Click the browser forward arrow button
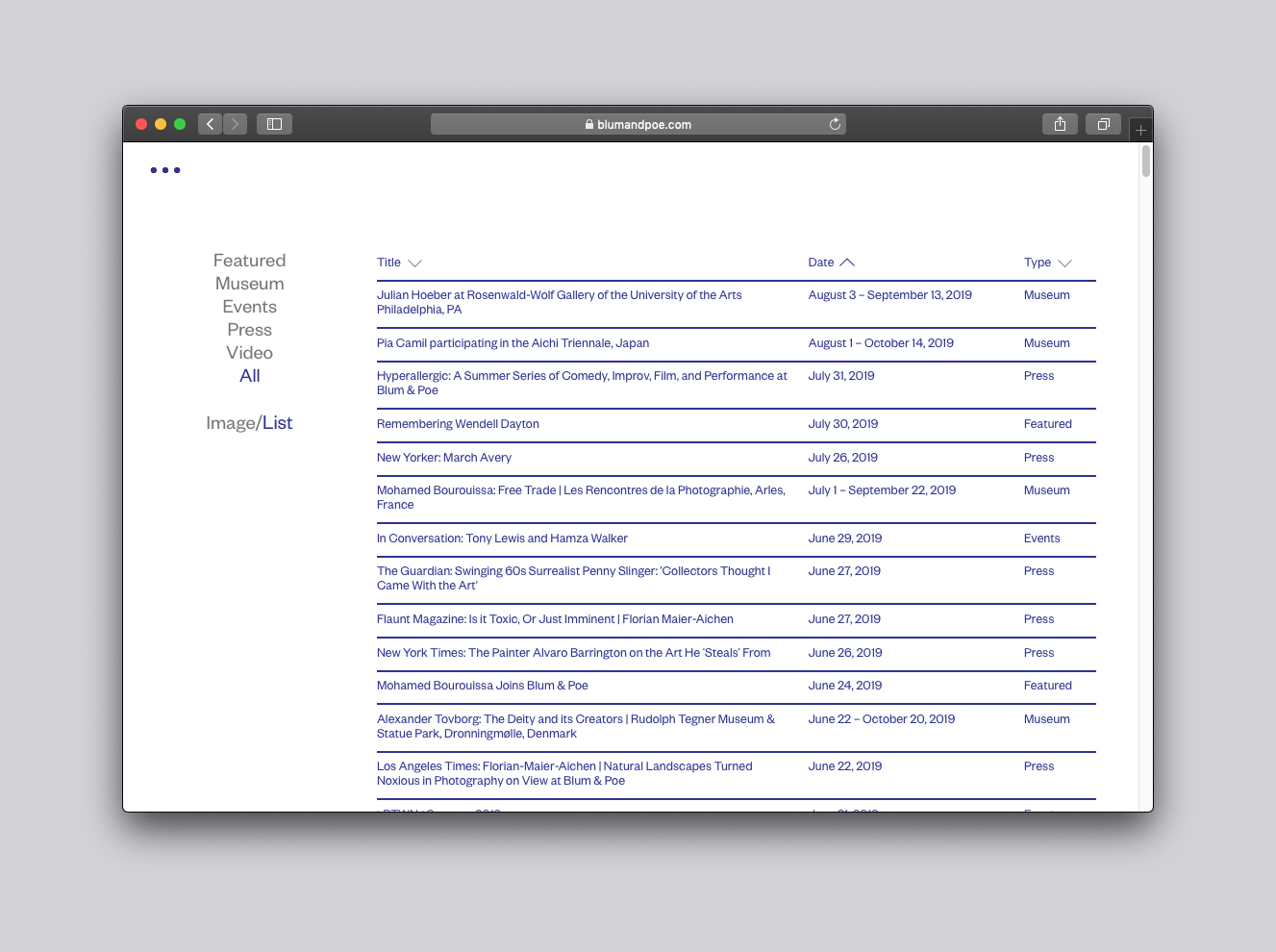This screenshot has width=1276, height=952. pos(235,124)
